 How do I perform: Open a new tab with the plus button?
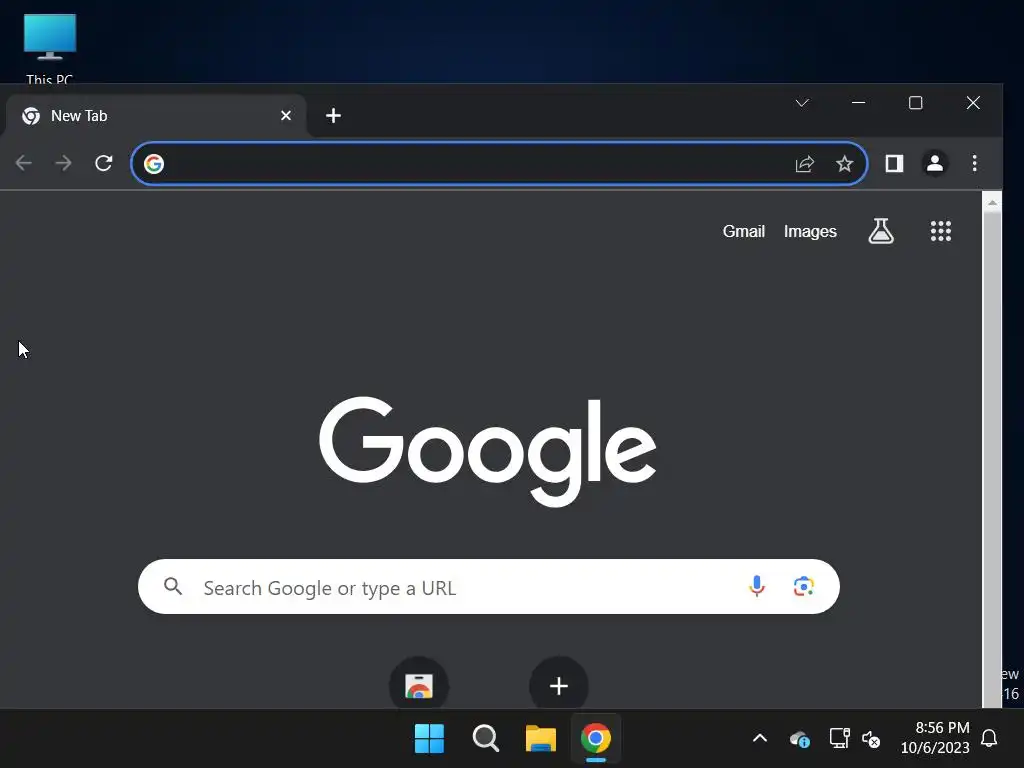pos(333,116)
